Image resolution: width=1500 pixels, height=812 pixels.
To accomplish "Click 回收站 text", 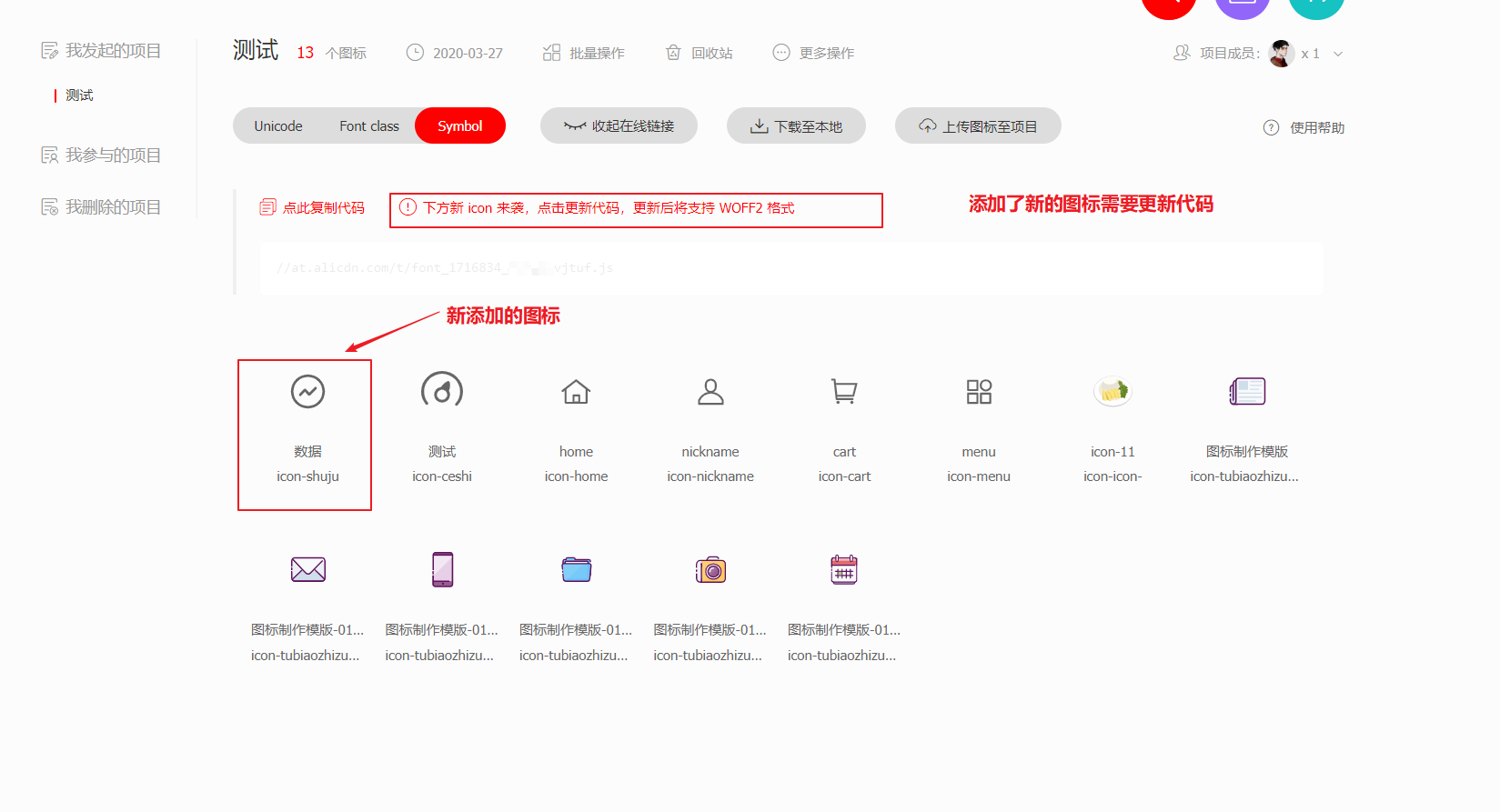I will pos(711,53).
